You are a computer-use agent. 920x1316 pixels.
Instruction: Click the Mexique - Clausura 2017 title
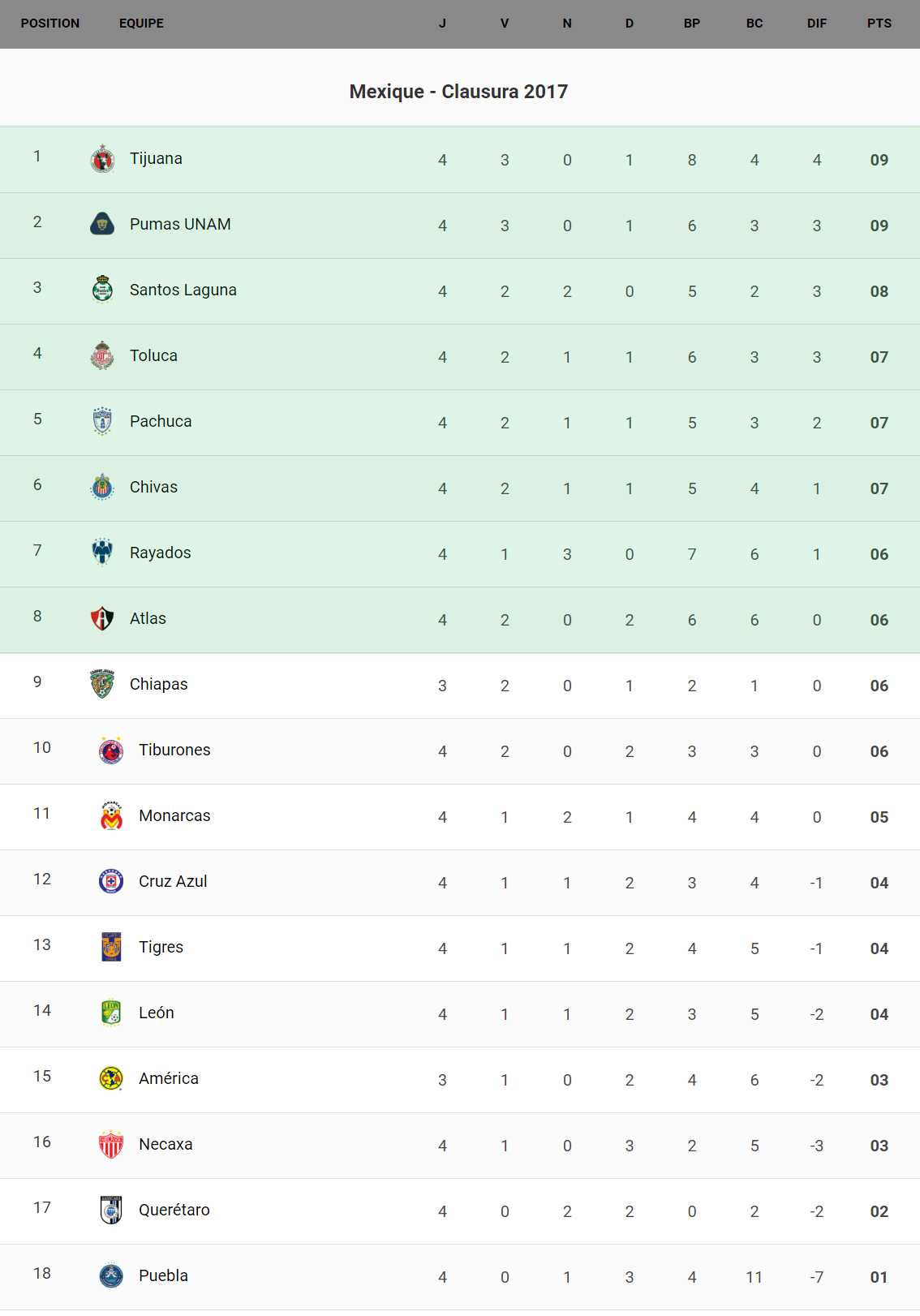coord(458,92)
